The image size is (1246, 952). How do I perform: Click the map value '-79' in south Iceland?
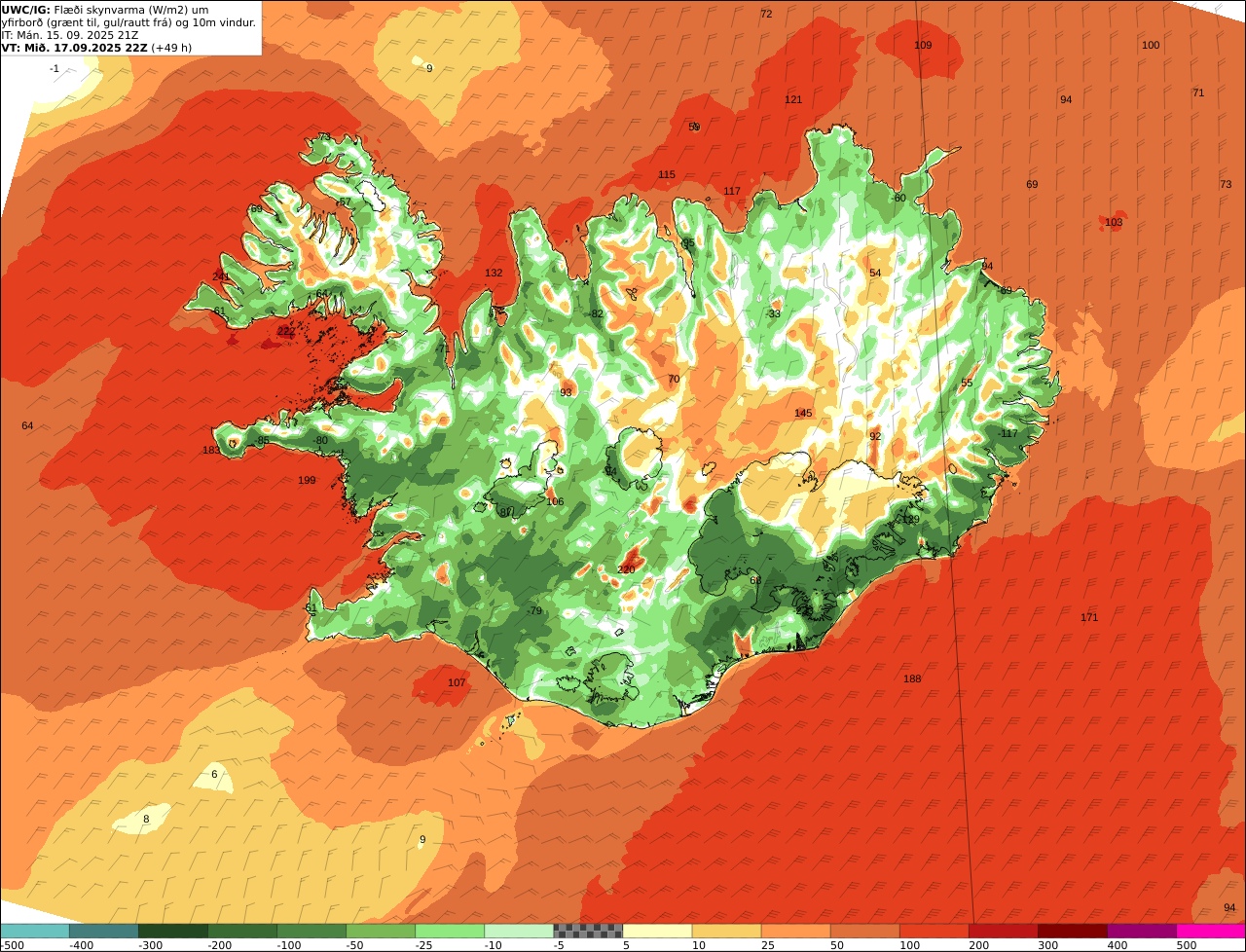click(534, 611)
